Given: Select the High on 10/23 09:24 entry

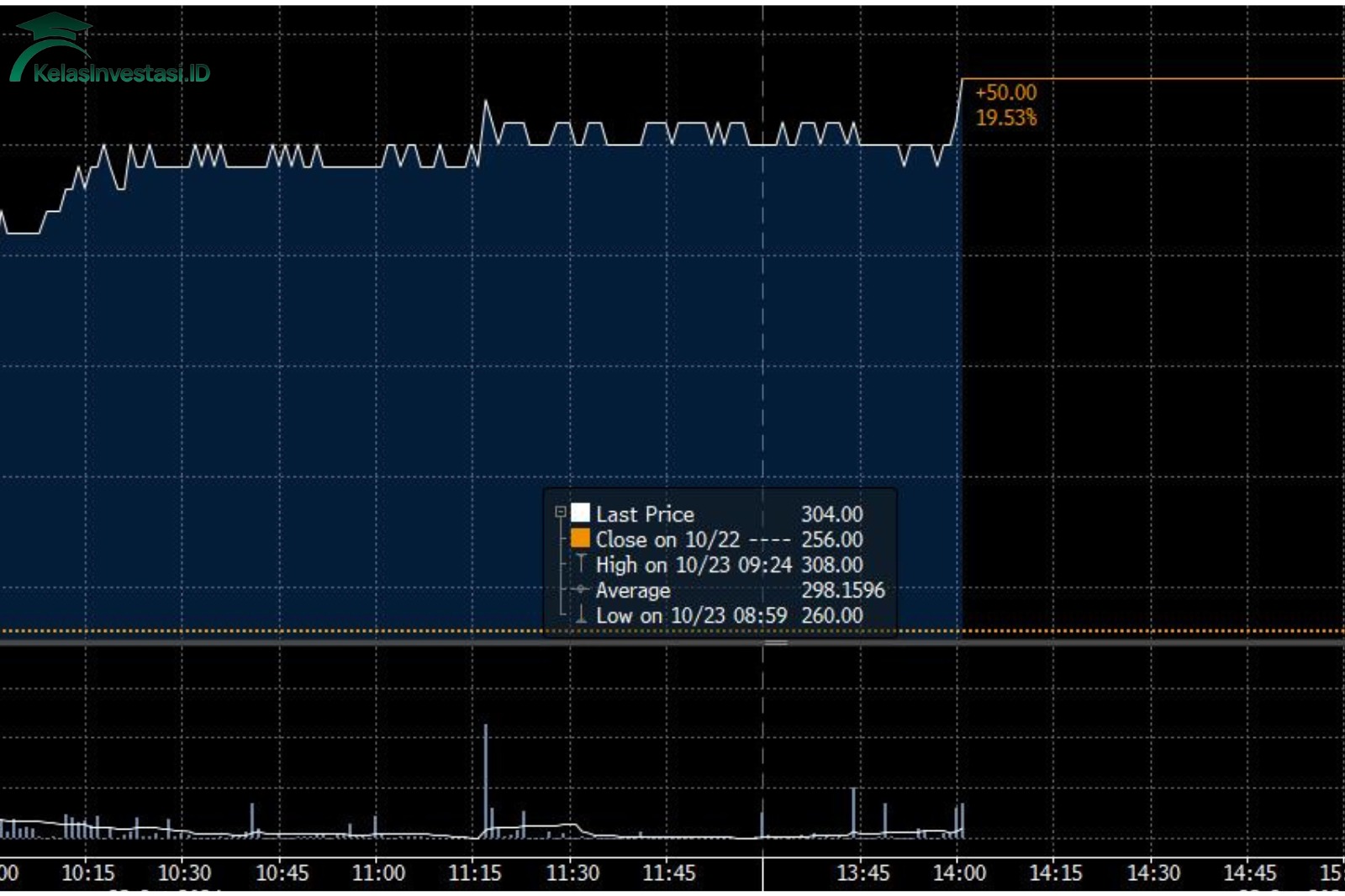Looking at the screenshot, I should (x=694, y=565).
